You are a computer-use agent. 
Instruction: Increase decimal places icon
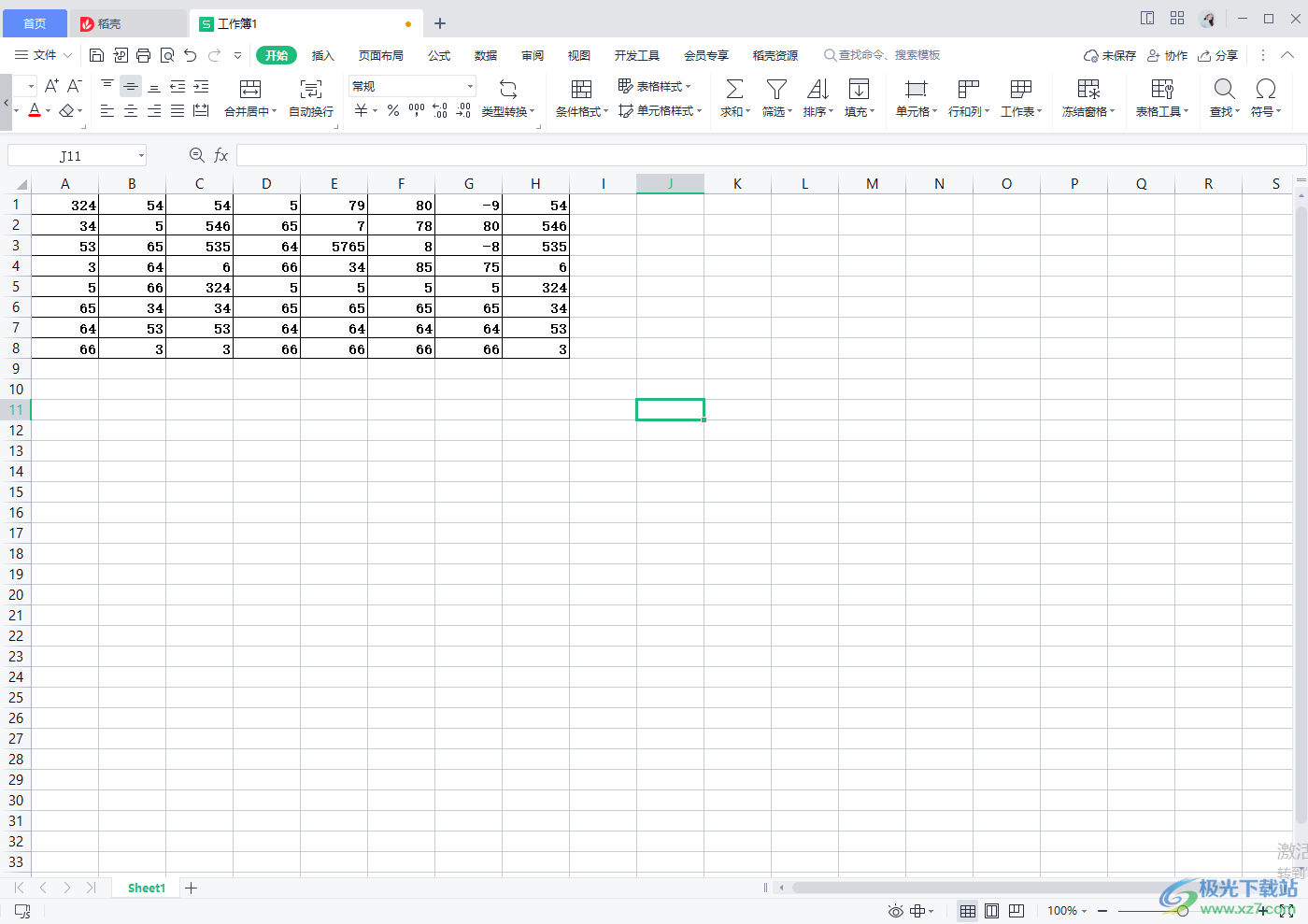point(440,111)
